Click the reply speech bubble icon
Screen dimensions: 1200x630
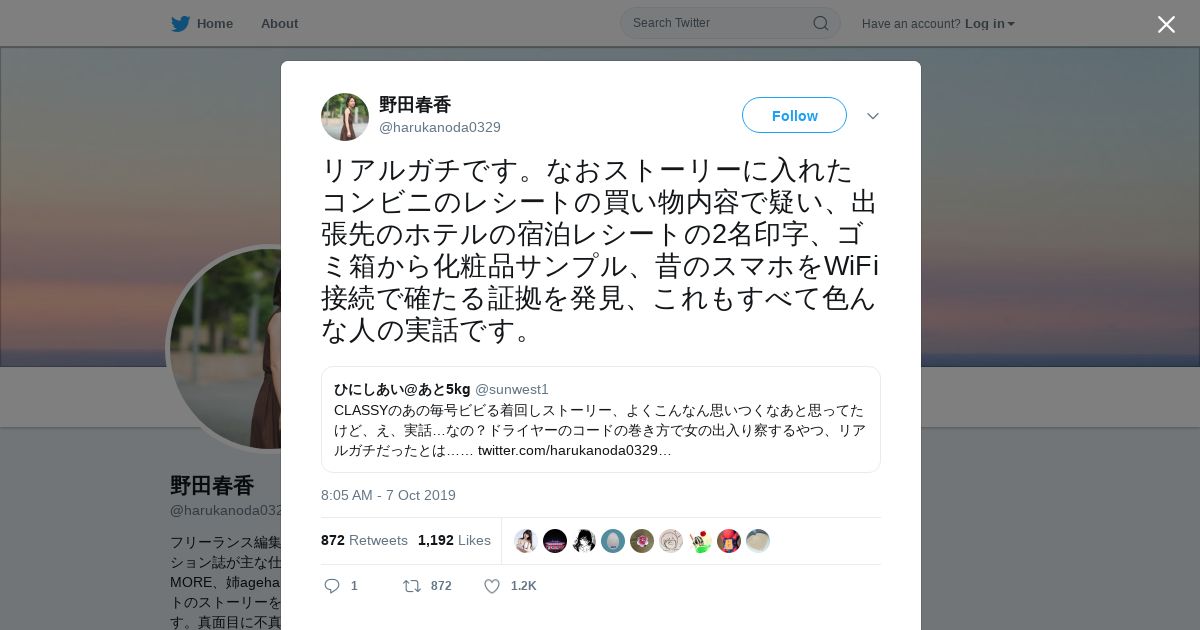click(332, 586)
